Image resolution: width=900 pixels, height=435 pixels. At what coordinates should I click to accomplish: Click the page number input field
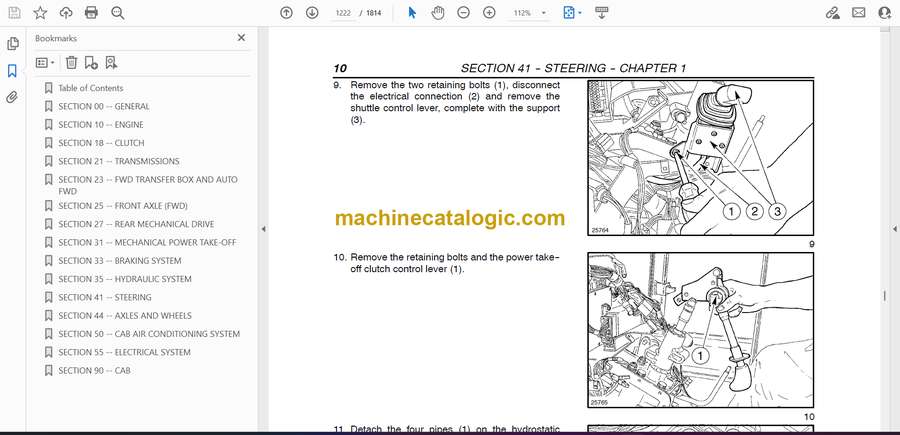pyautogui.click(x=343, y=13)
